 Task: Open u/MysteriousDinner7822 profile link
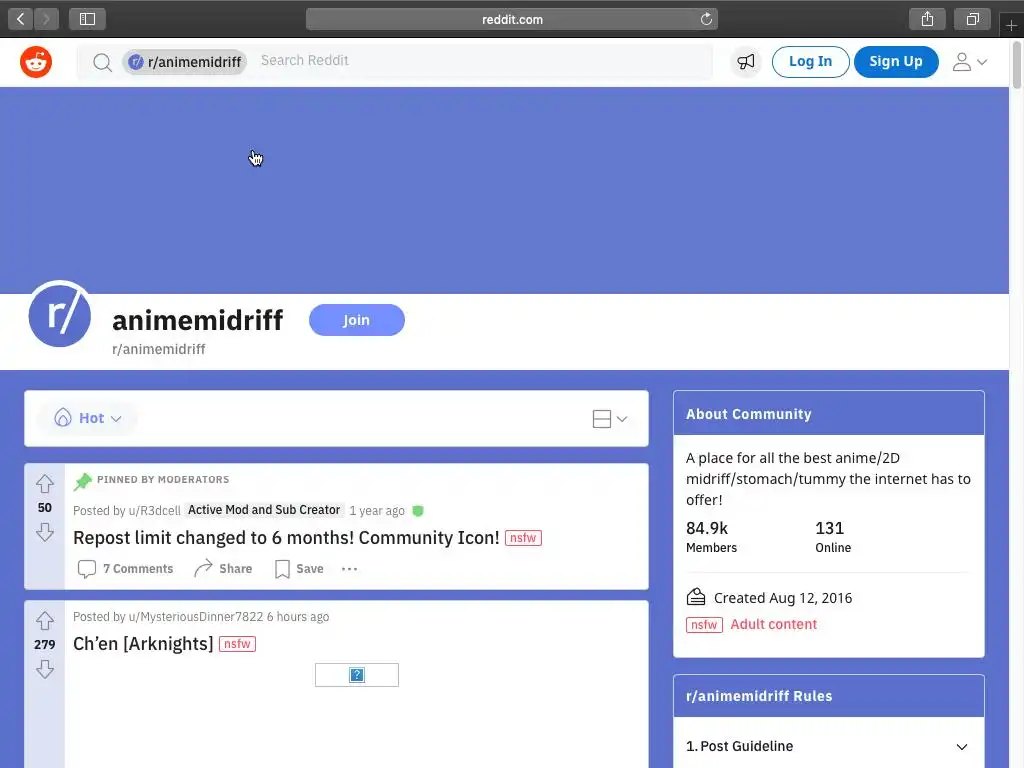point(196,616)
